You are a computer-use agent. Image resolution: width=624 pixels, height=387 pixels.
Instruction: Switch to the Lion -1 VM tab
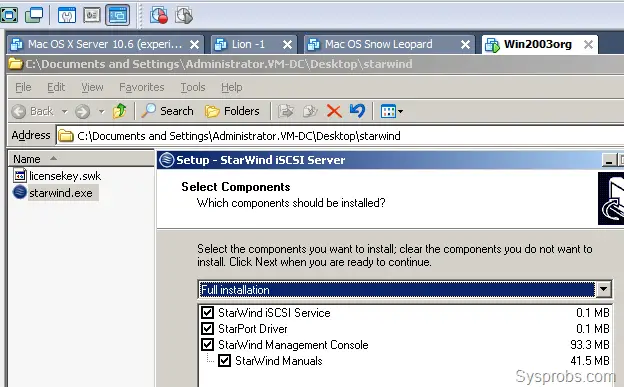tap(248, 44)
